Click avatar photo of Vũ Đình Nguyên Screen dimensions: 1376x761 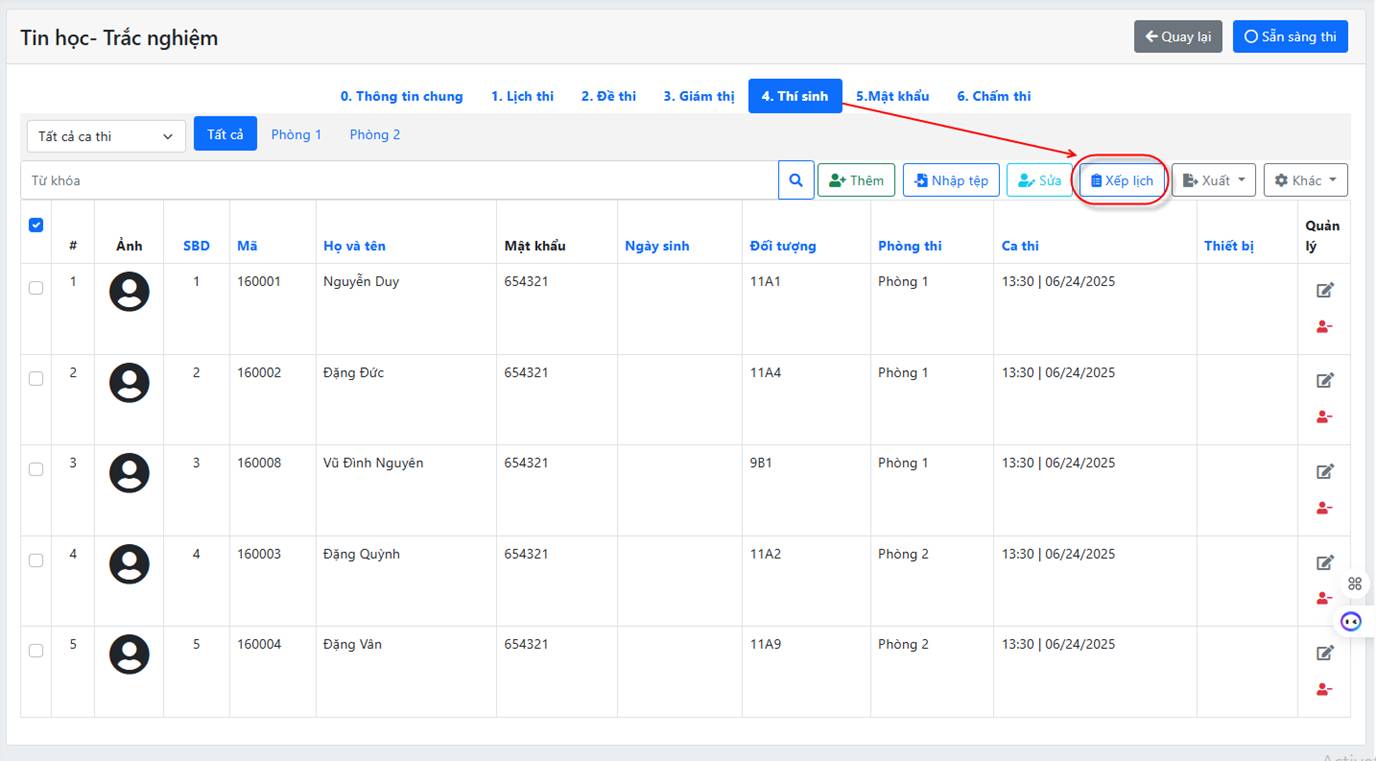click(129, 473)
